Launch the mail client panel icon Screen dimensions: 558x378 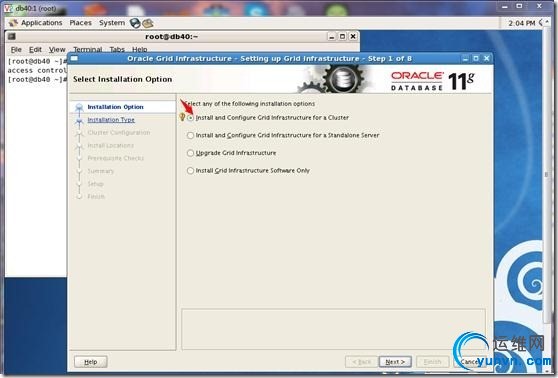tap(148, 23)
